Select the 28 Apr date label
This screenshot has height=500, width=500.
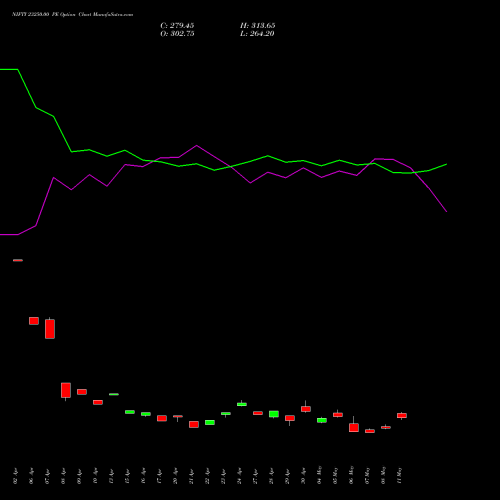coord(271,476)
